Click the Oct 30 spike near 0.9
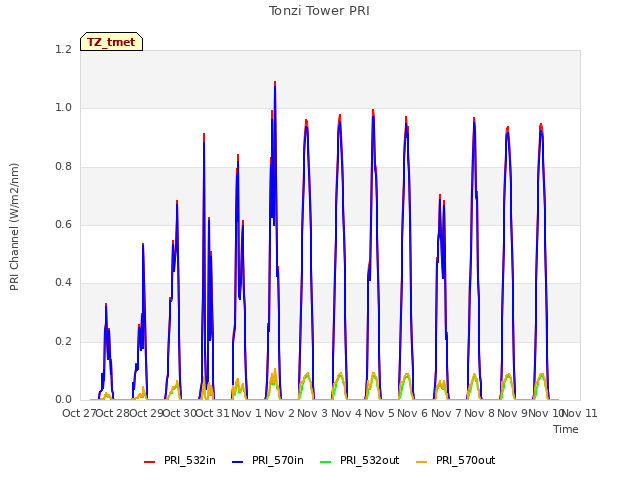 tap(204, 135)
